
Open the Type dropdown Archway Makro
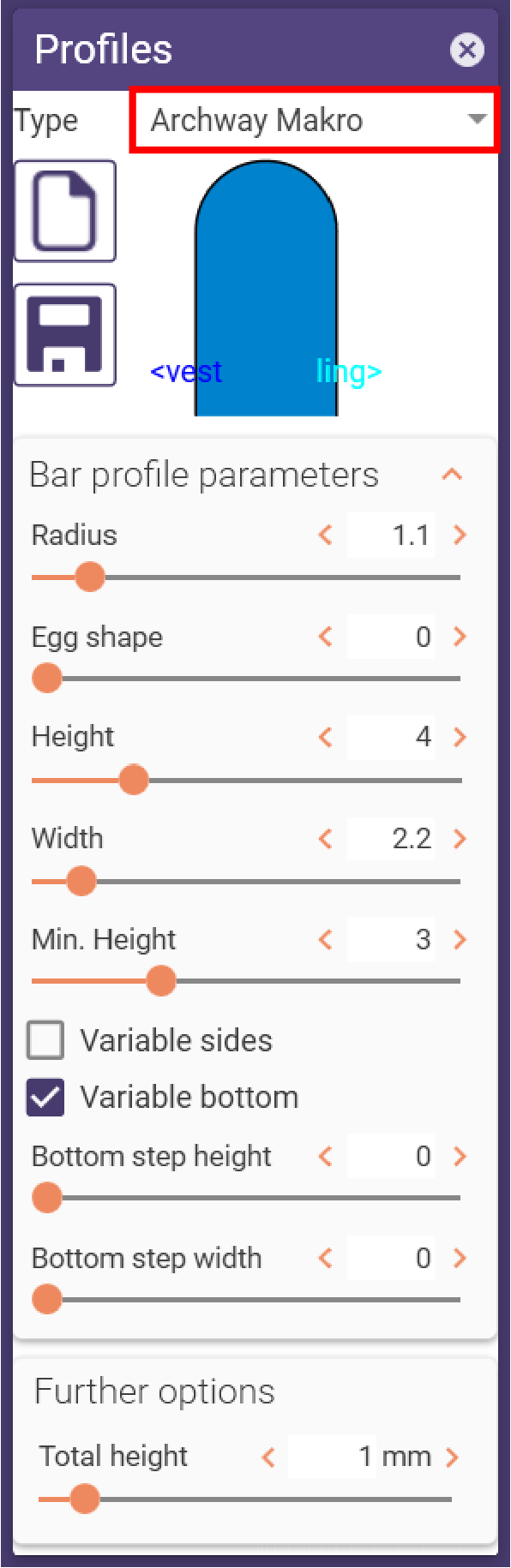[314, 121]
